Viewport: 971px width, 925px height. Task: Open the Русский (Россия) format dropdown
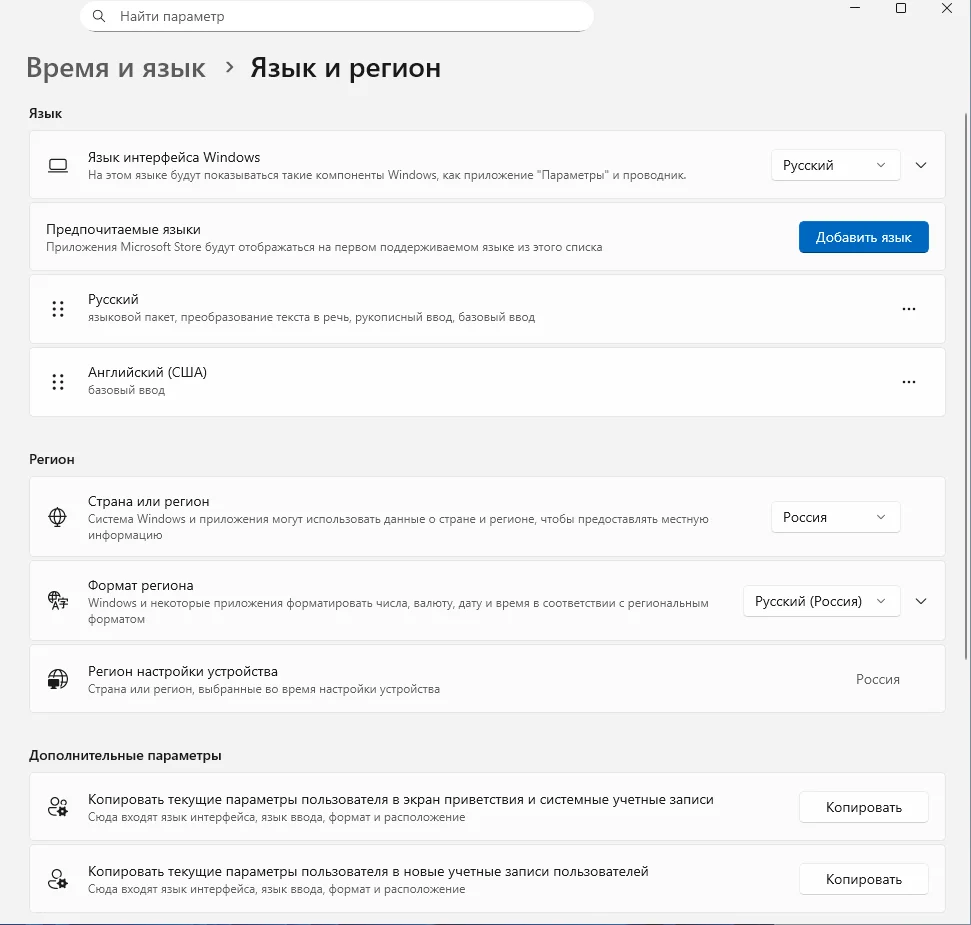pos(821,601)
